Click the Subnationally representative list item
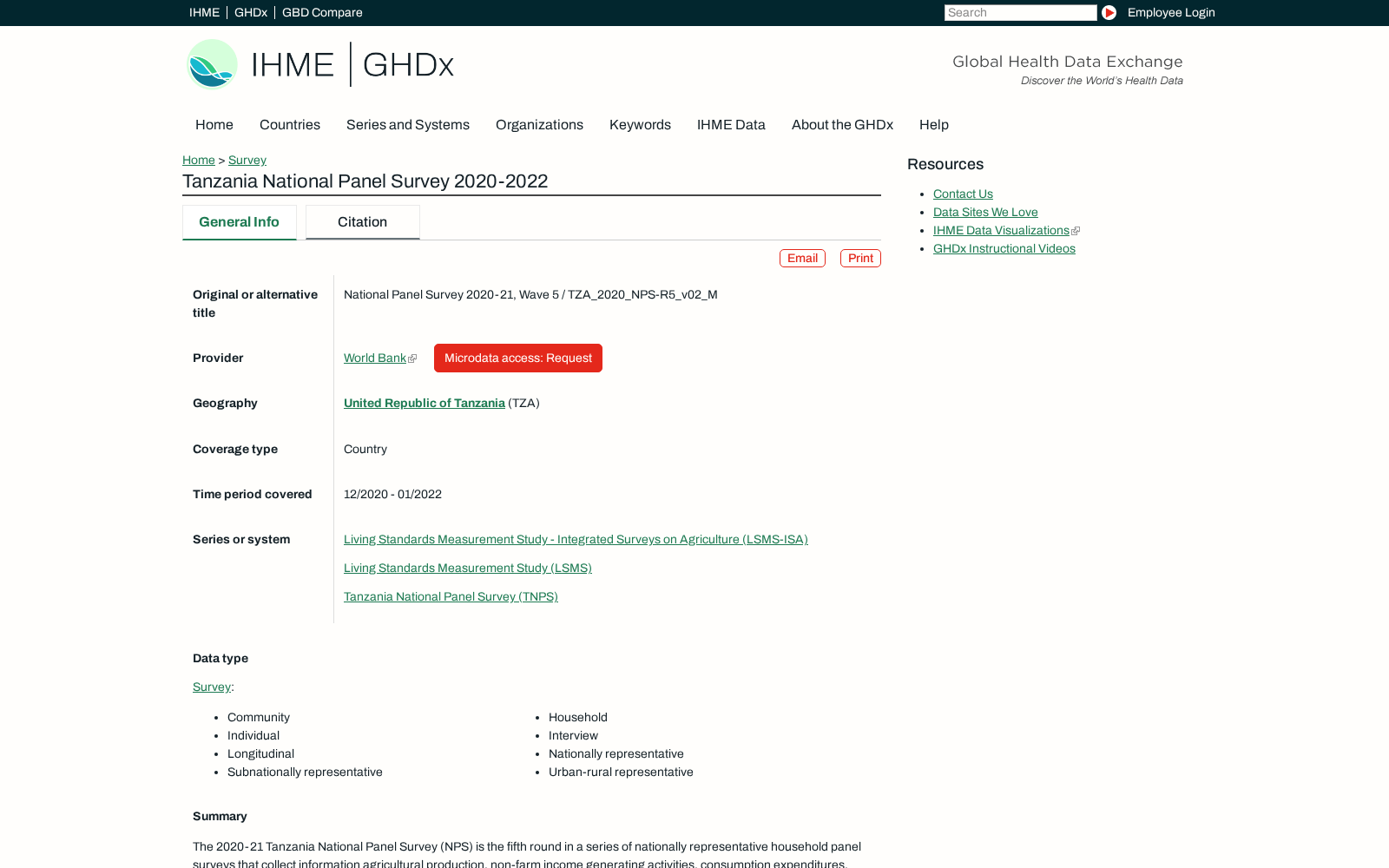The width and height of the screenshot is (1389, 868). point(305,773)
